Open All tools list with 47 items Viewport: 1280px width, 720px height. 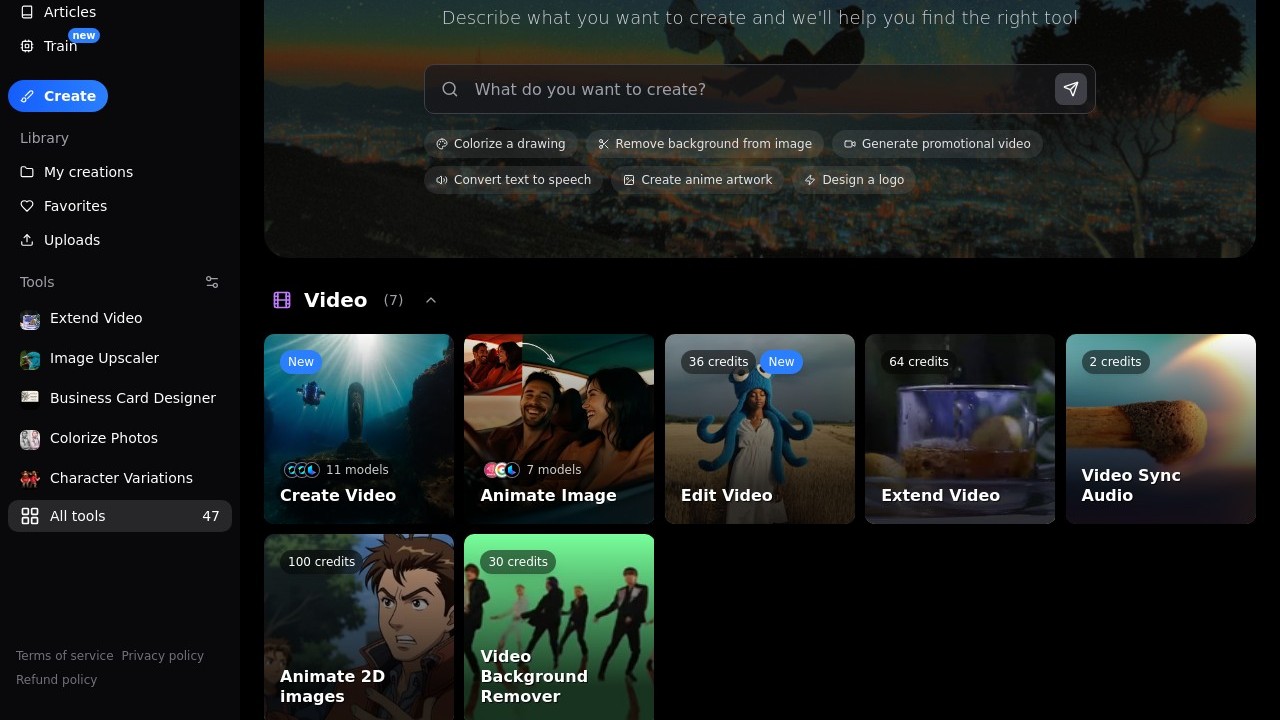pyautogui.click(x=120, y=516)
